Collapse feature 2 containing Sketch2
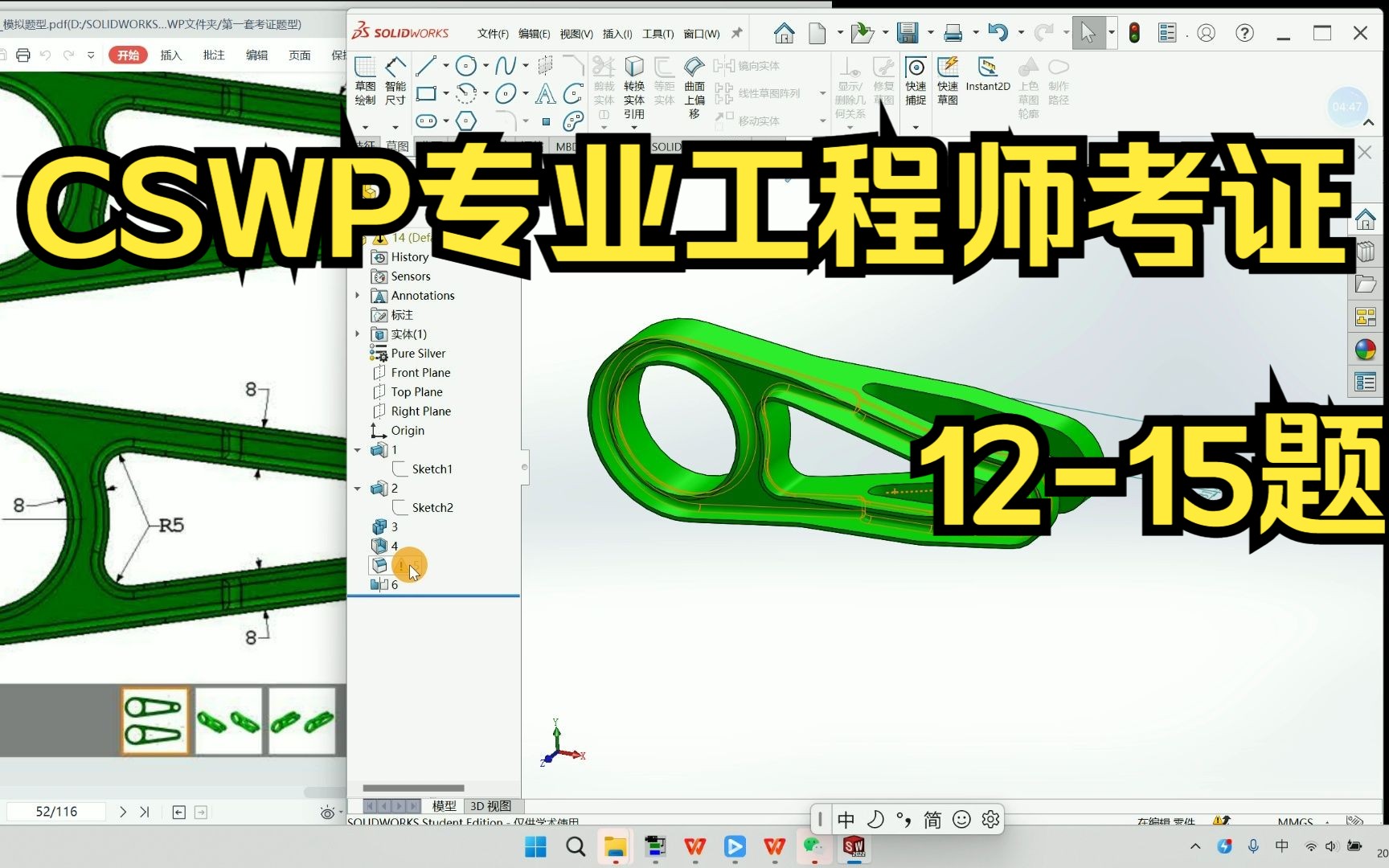Image resolution: width=1389 pixels, height=868 pixels. coord(358,489)
